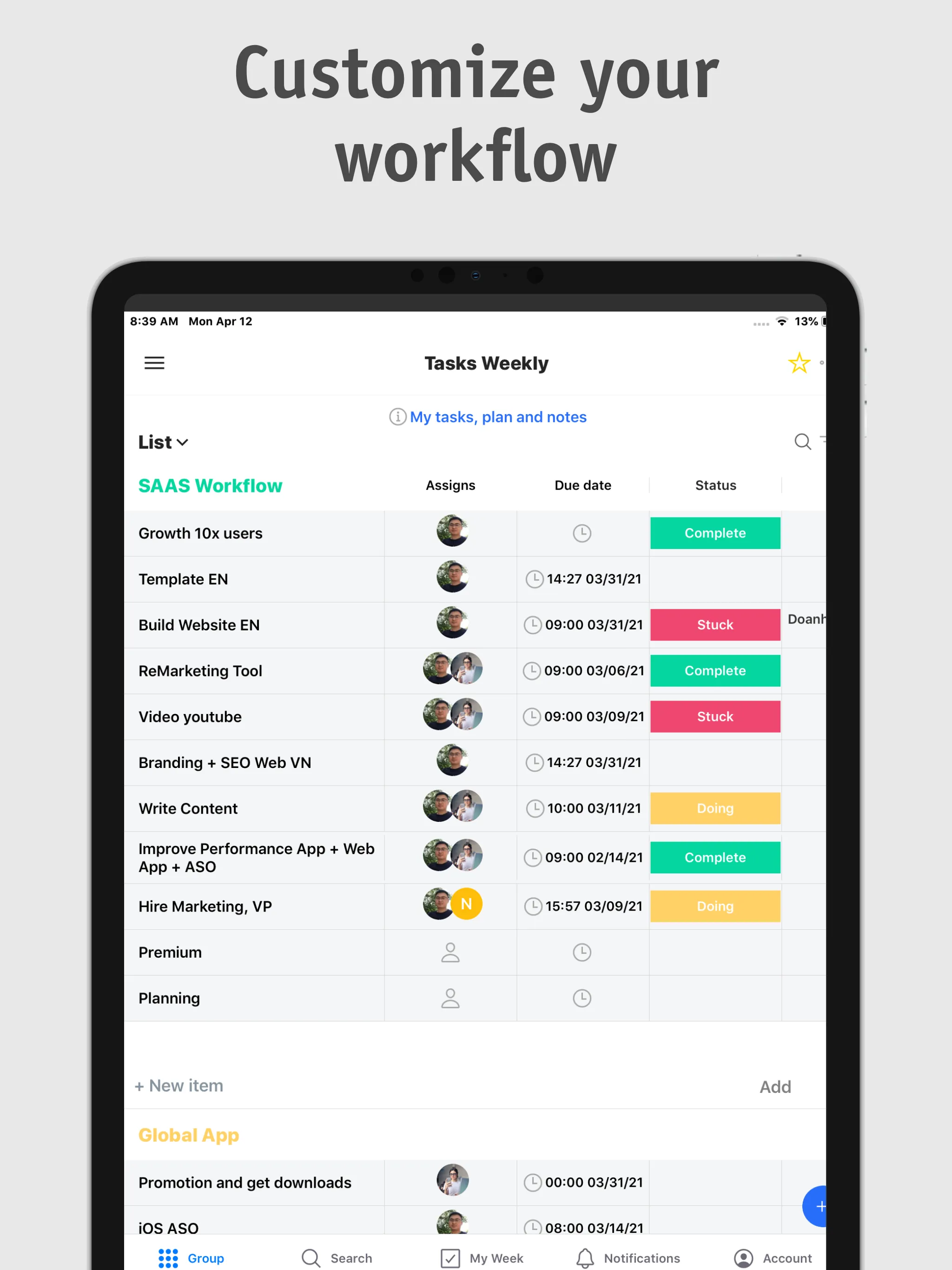The image size is (952, 1270).
Task: Click the hamburger menu icon
Action: pyautogui.click(x=155, y=362)
